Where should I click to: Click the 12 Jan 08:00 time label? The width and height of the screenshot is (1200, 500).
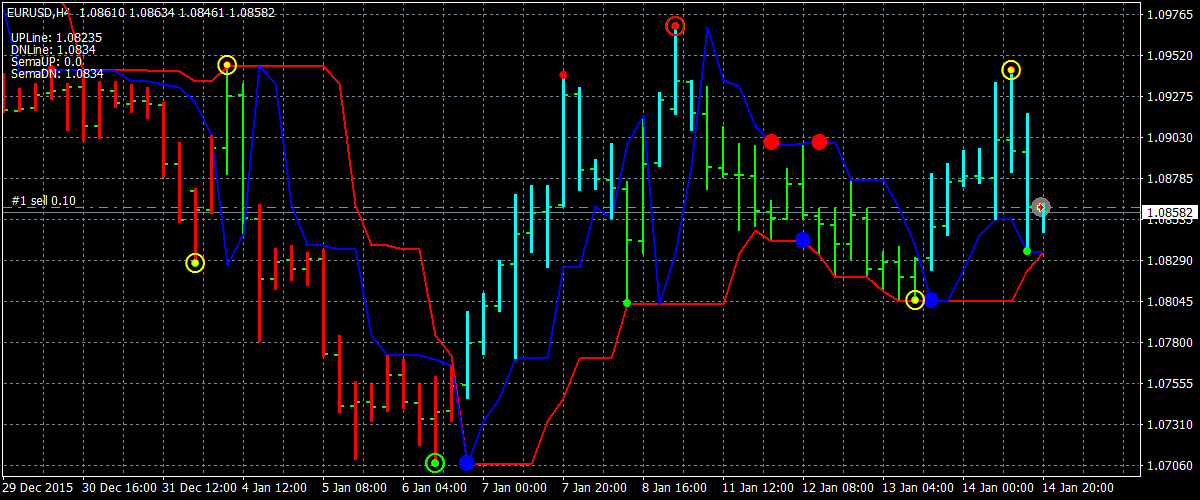tap(840, 487)
